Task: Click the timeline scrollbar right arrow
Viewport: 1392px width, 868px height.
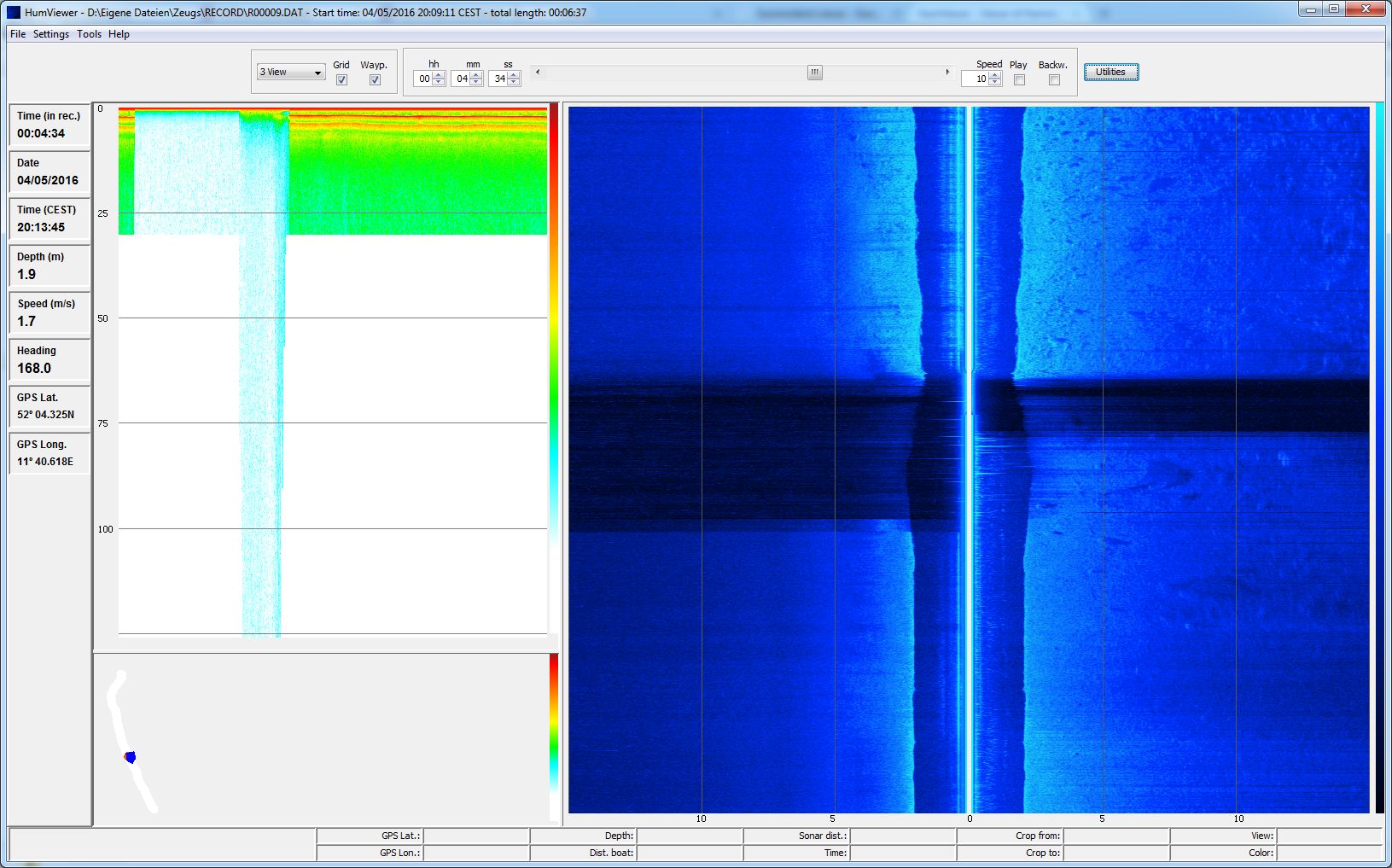Action: (947, 73)
